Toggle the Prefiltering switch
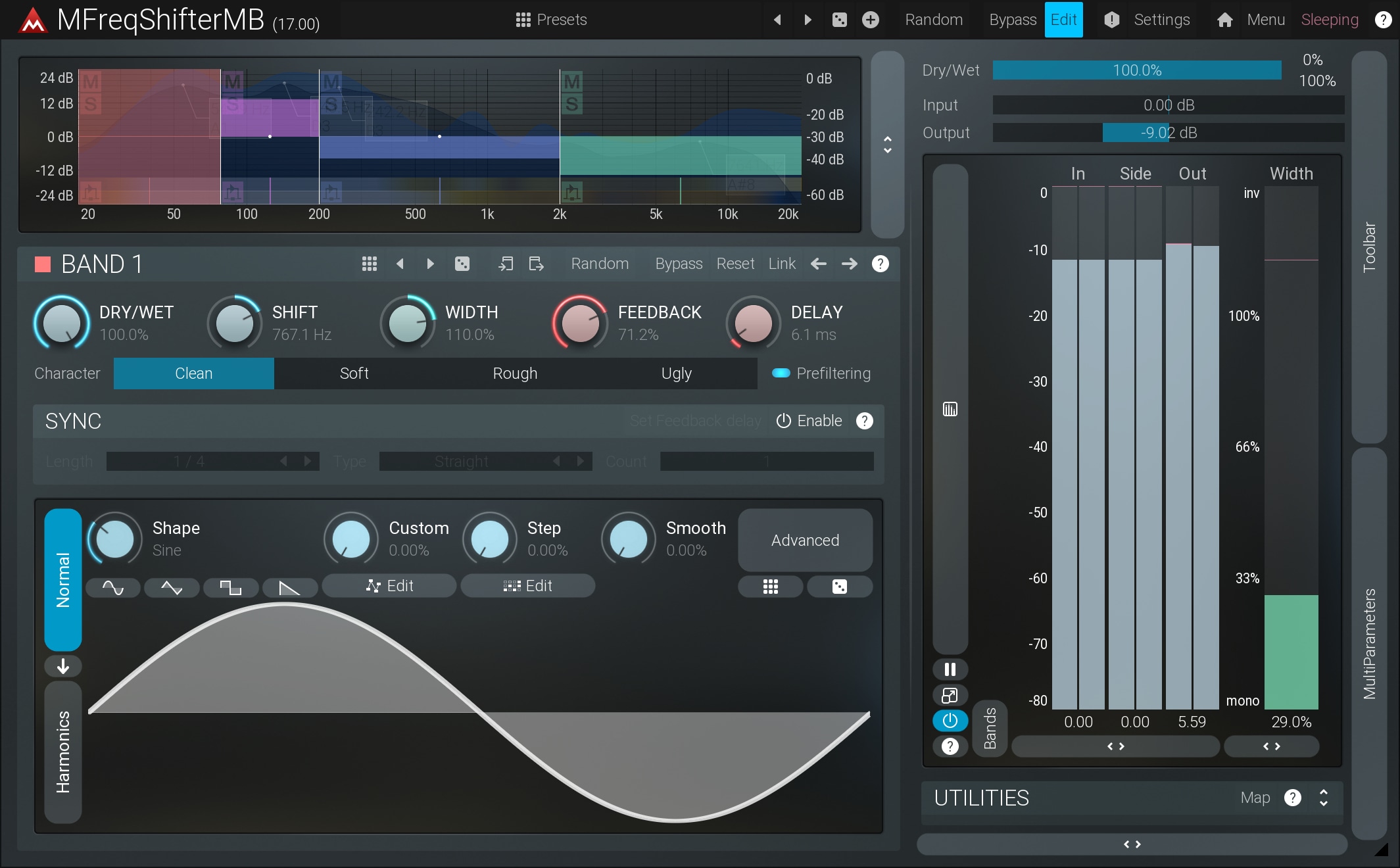The width and height of the screenshot is (1400, 868). point(781,374)
